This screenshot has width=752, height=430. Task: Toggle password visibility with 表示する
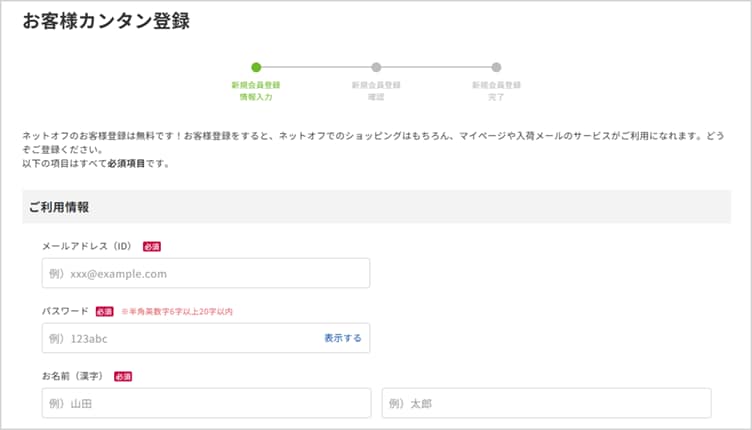343,338
